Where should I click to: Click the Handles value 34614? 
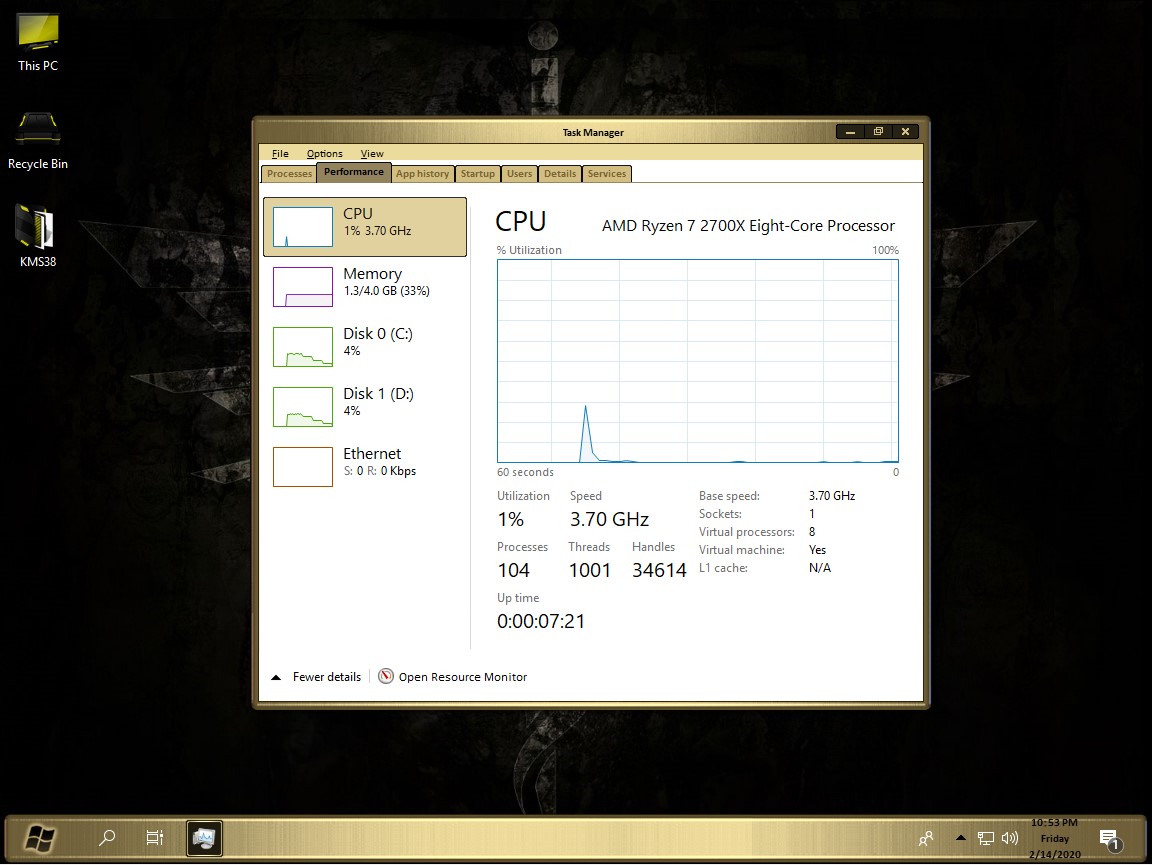coord(659,570)
